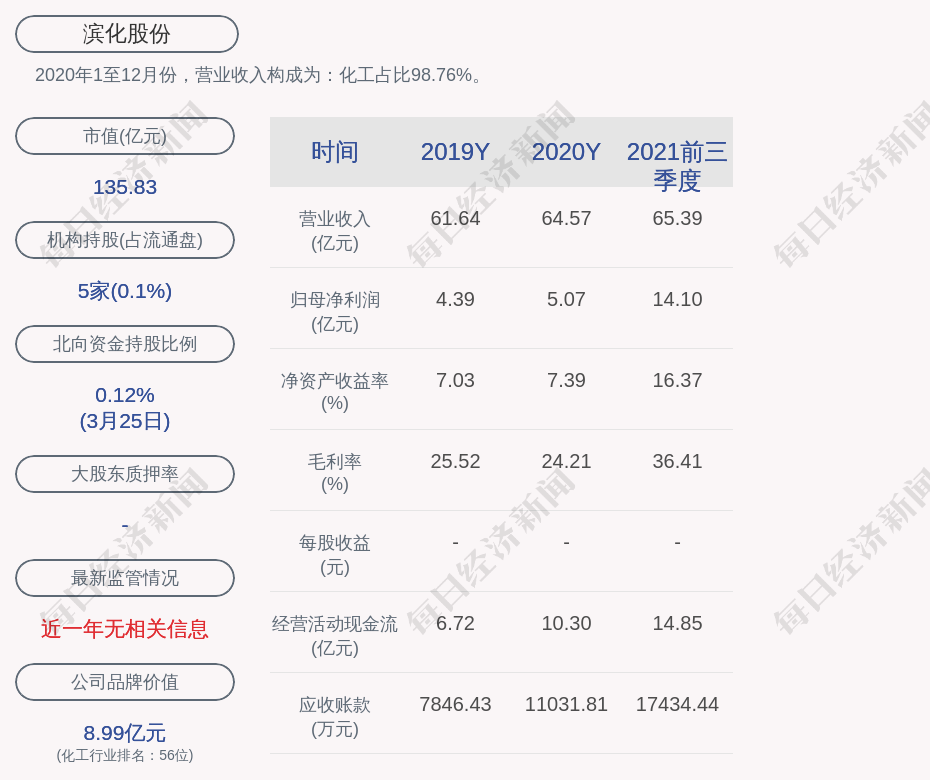Select the 大股东质押率 label pill
The width and height of the screenshot is (930, 780).
point(125,474)
